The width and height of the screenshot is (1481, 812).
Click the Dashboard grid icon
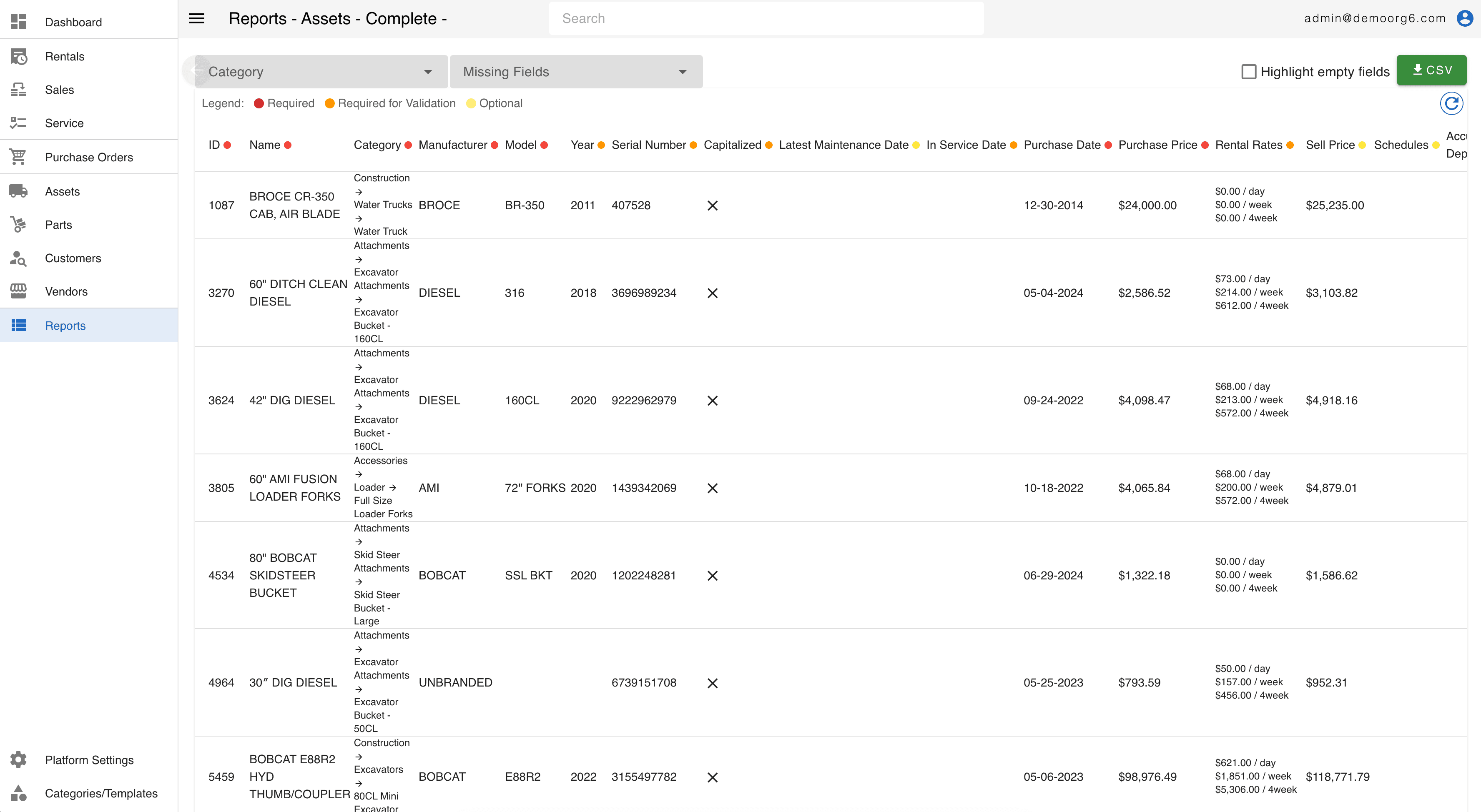tap(18, 22)
